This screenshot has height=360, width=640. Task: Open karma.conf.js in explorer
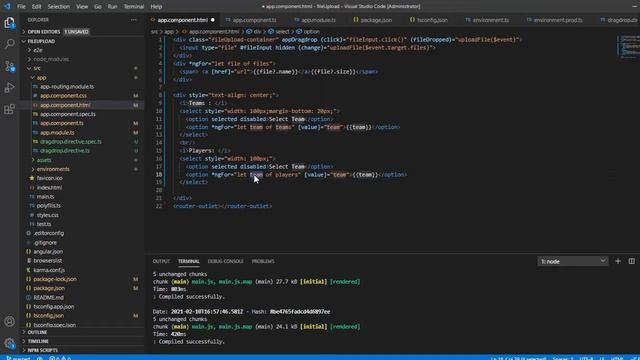pos(49,270)
